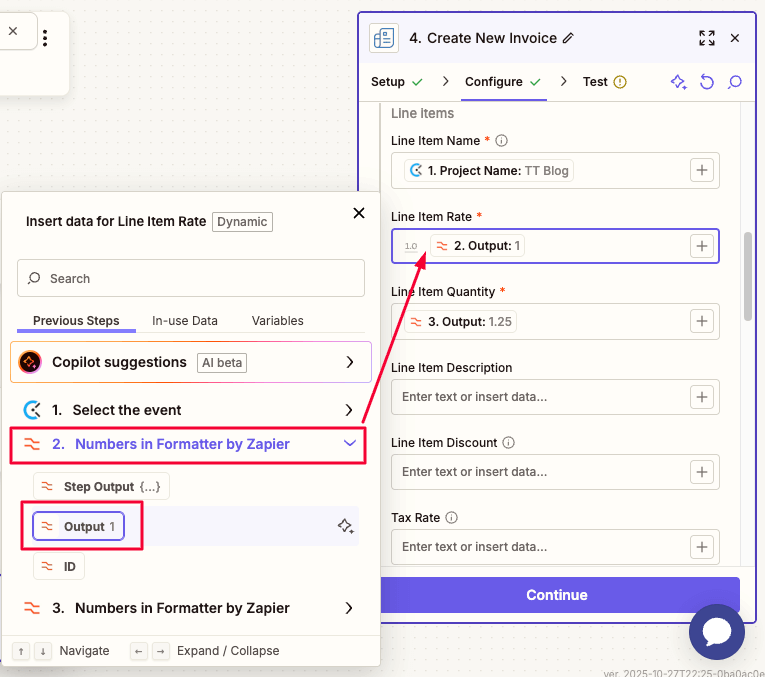Switch to the Configure tab
765x677 pixels.
pyautogui.click(x=503, y=81)
